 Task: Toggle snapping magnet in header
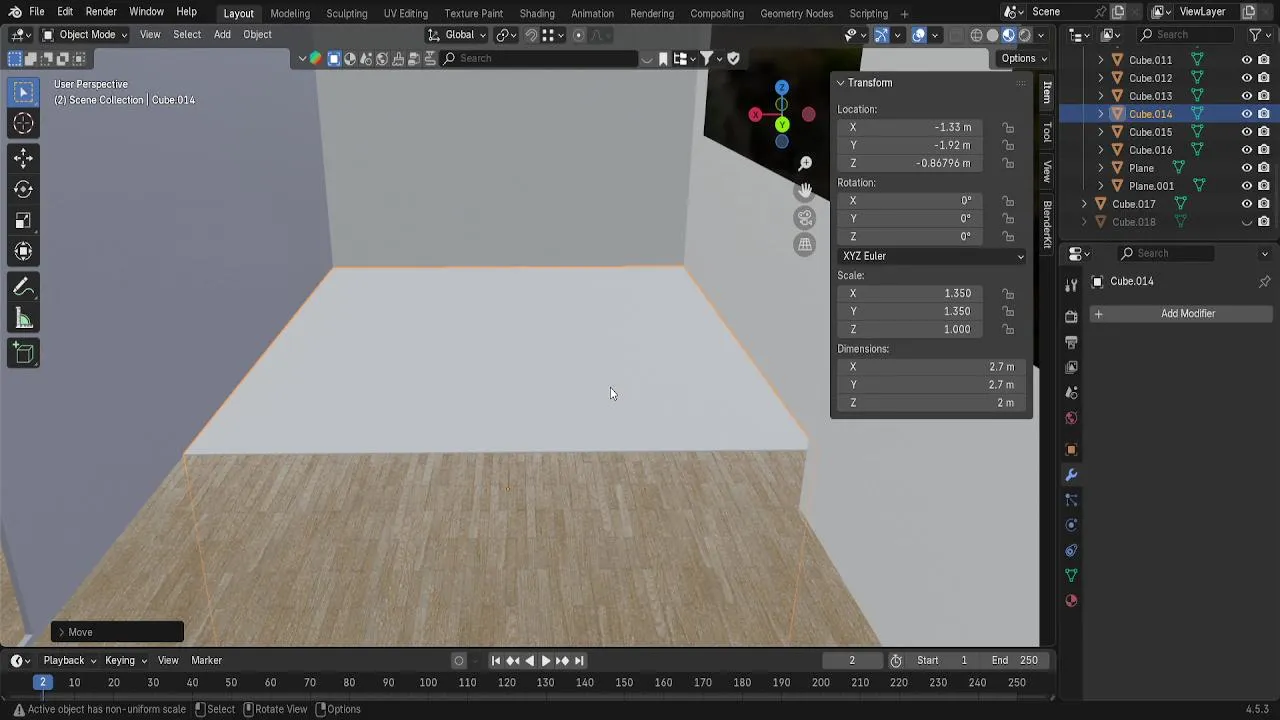point(531,35)
